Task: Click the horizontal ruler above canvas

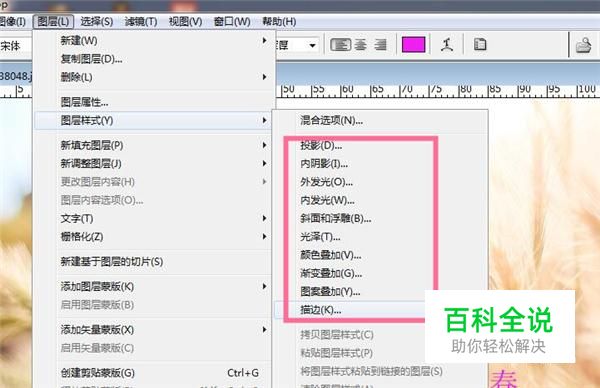Action: click(438, 91)
